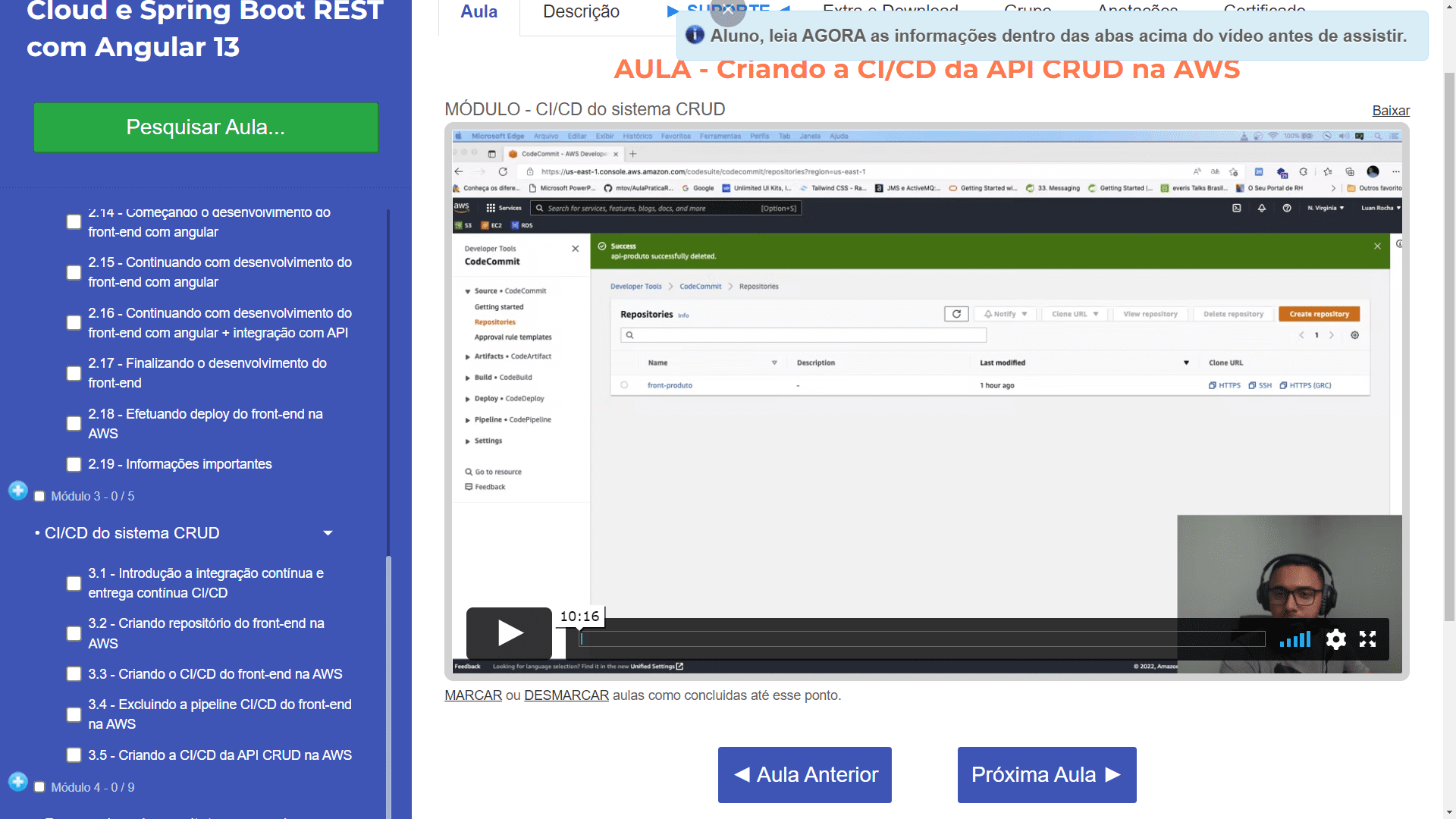This screenshot has height=819, width=1456.
Task: Open lesson 3.5 - Criando a CI/CD da API CRUD
Action: pos(220,755)
